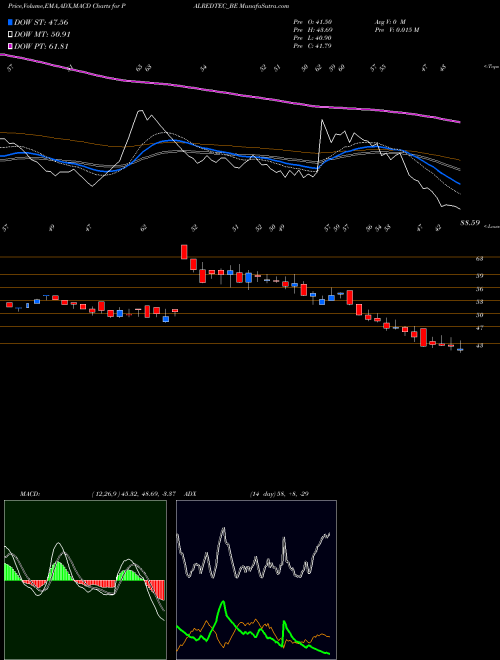This screenshot has width=500, height=660.
Task: Click the tall red gap-up candlestick above the 63 line
Action: coord(184,252)
